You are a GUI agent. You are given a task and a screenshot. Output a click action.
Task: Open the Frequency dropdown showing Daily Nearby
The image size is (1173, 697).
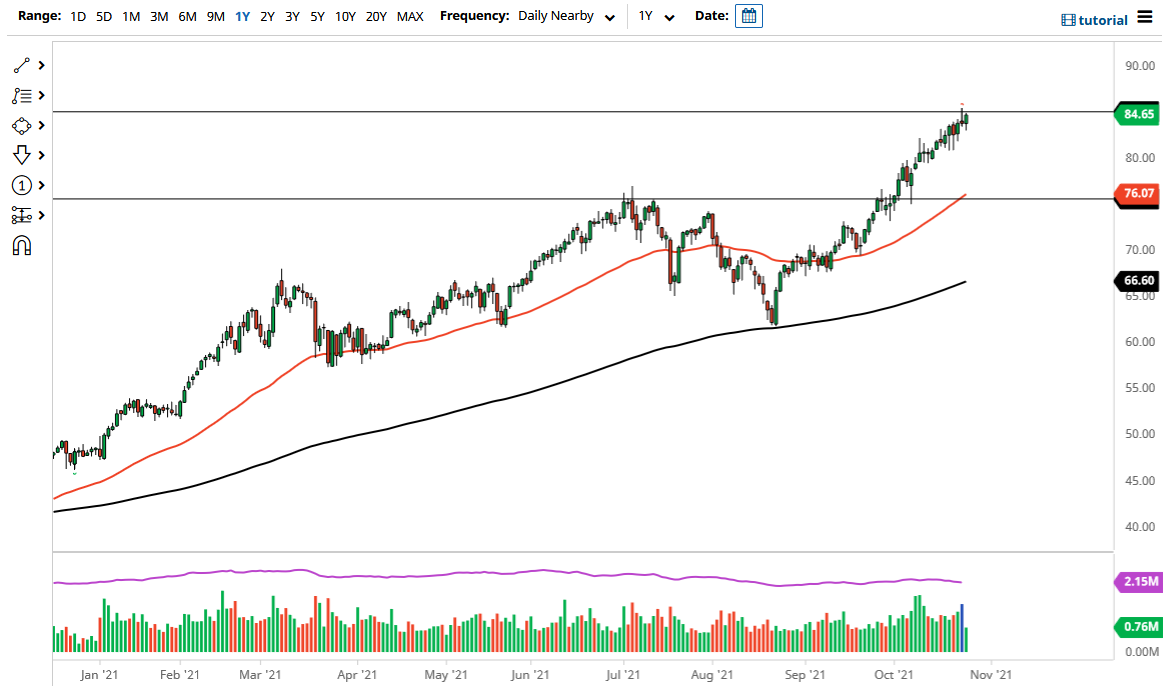(x=565, y=16)
